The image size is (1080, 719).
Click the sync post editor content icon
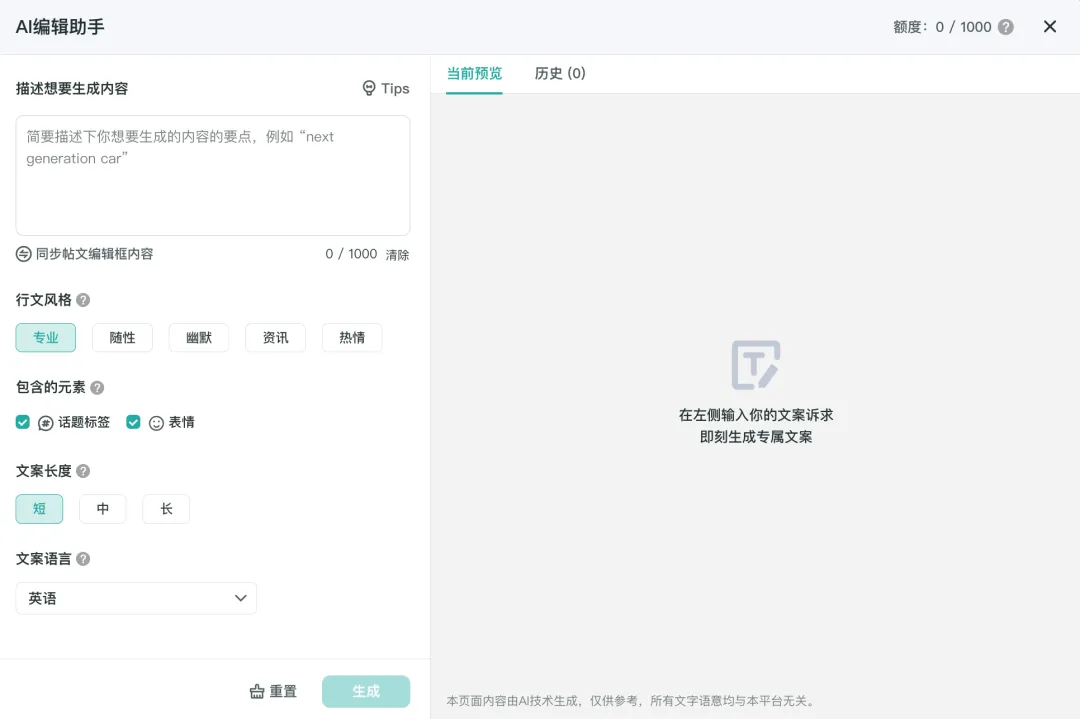click(23, 254)
